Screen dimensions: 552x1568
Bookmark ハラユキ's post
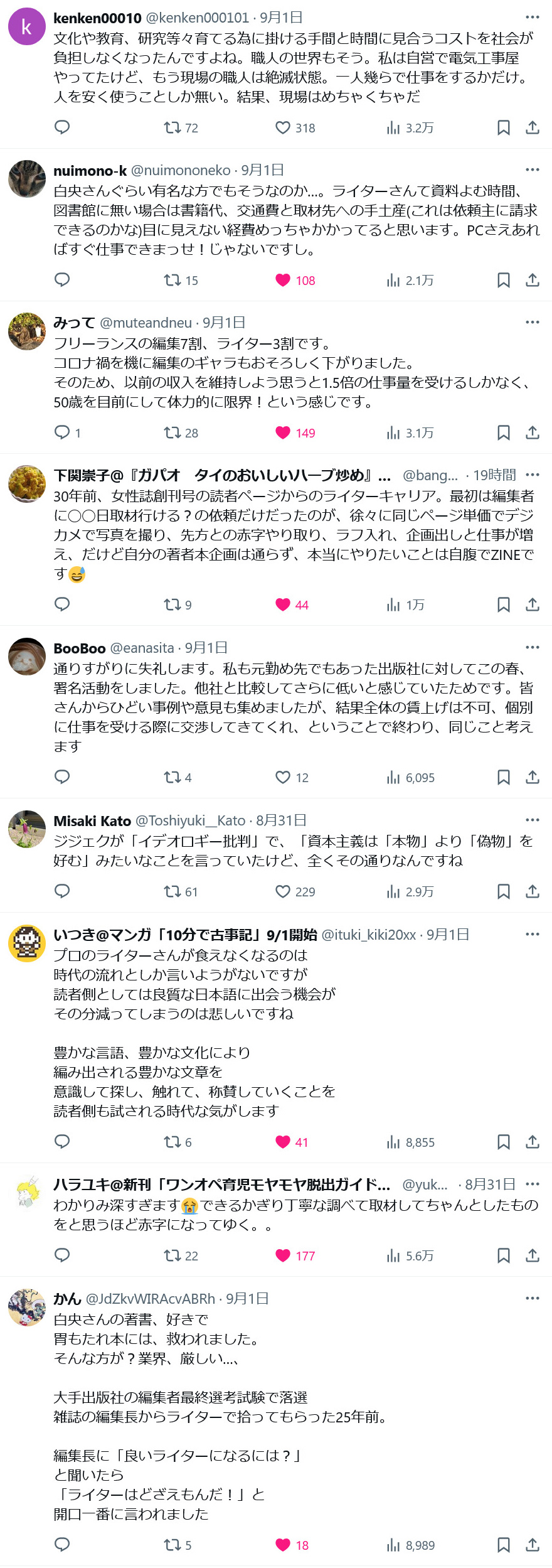coord(503,1255)
